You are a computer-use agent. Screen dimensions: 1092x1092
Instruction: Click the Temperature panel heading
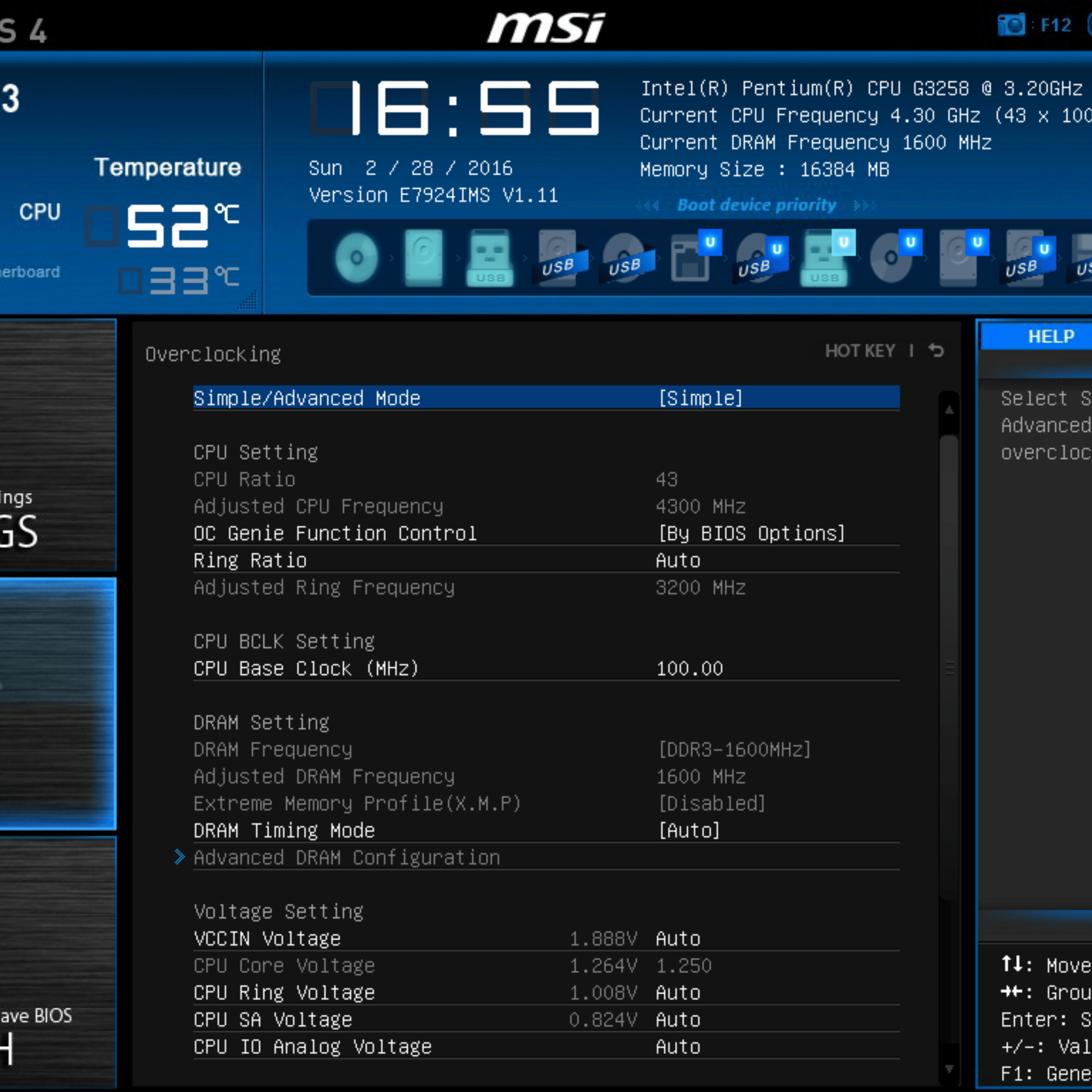click(167, 167)
